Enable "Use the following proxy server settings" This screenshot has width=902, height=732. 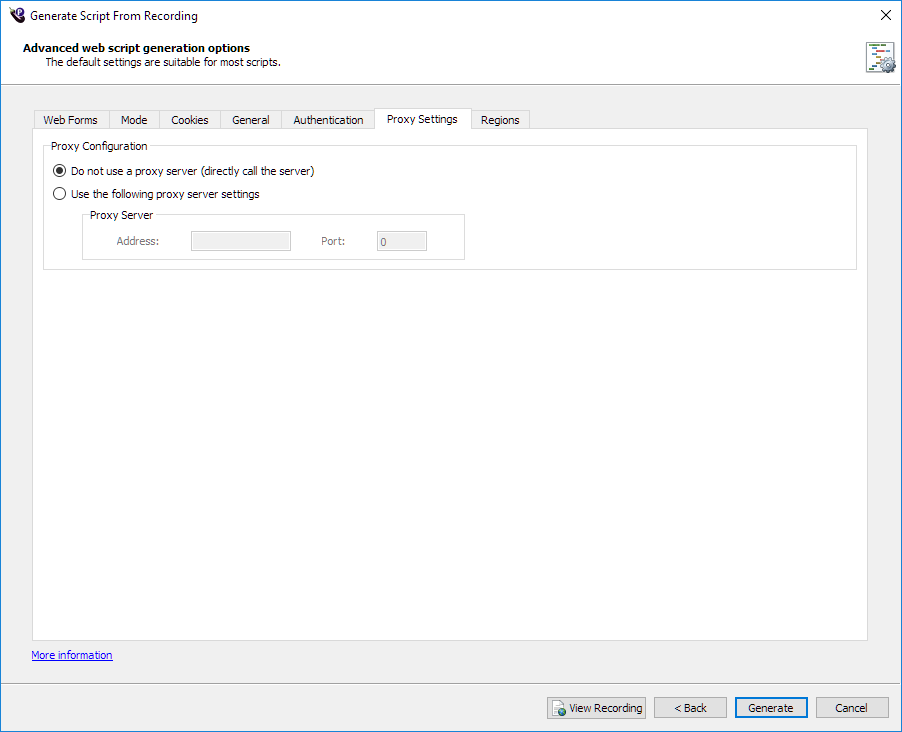point(60,194)
